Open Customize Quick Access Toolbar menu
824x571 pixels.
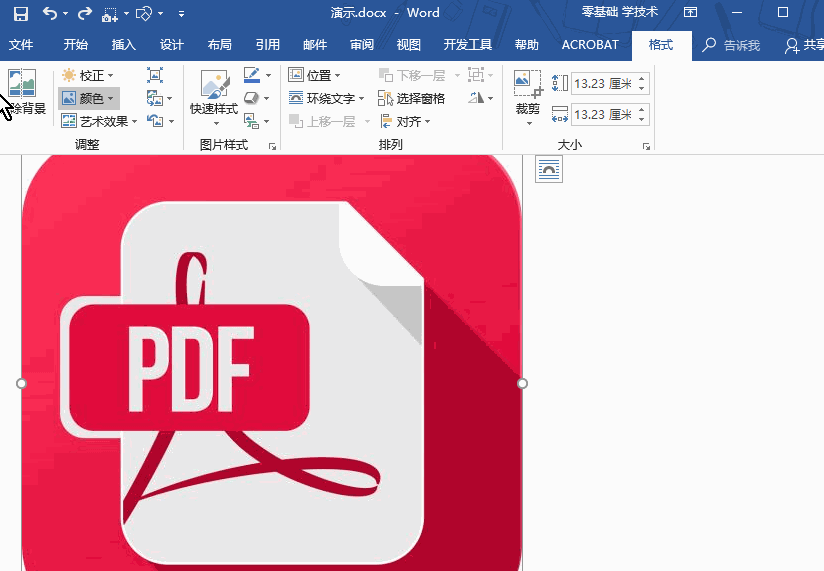pos(181,14)
